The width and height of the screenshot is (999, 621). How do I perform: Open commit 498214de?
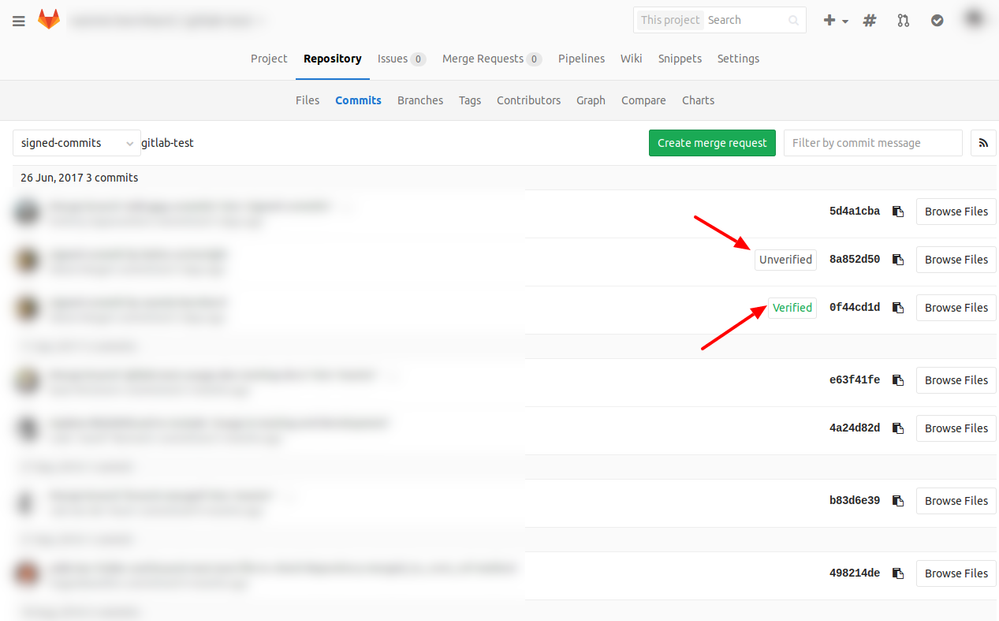854,573
